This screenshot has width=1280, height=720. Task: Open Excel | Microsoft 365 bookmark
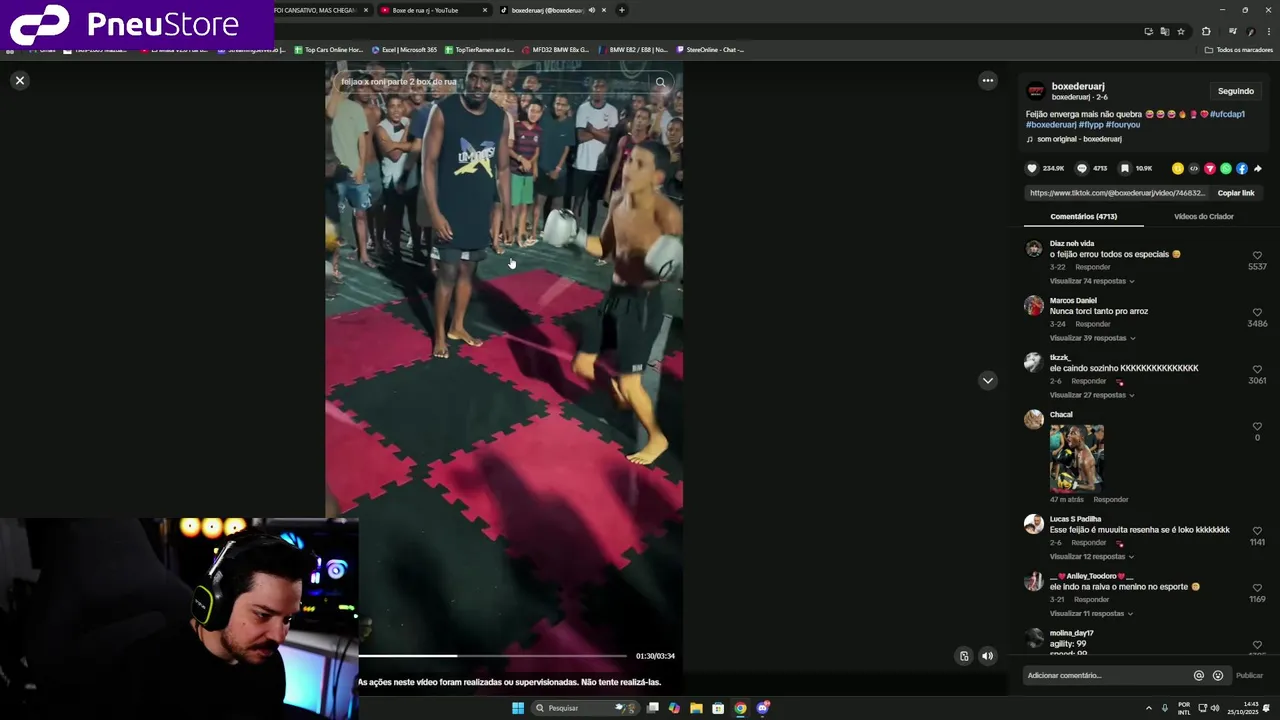[404, 49]
